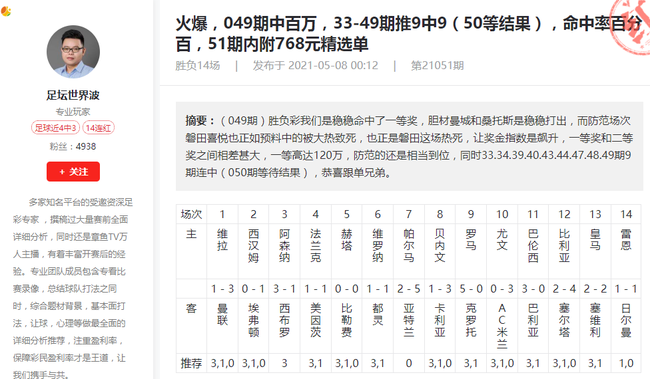Click the score 0 - 0 under 赫塔
Viewport: 650px width, 379px height.
[x=347, y=289]
